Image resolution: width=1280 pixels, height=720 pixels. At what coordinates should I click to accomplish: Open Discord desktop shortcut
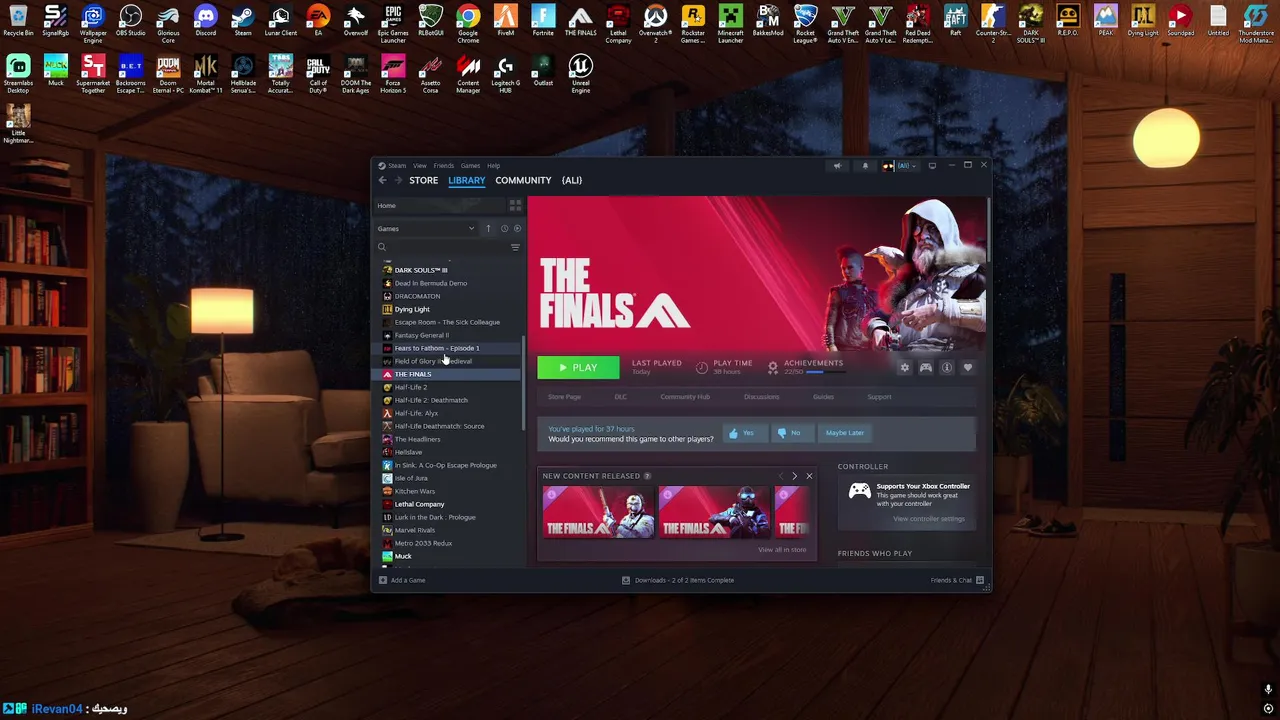pyautogui.click(x=205, y=21)
